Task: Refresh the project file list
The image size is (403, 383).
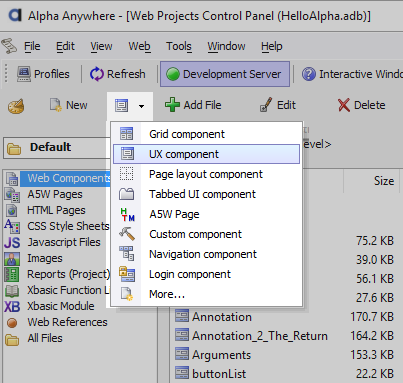Action: point(118,74)
